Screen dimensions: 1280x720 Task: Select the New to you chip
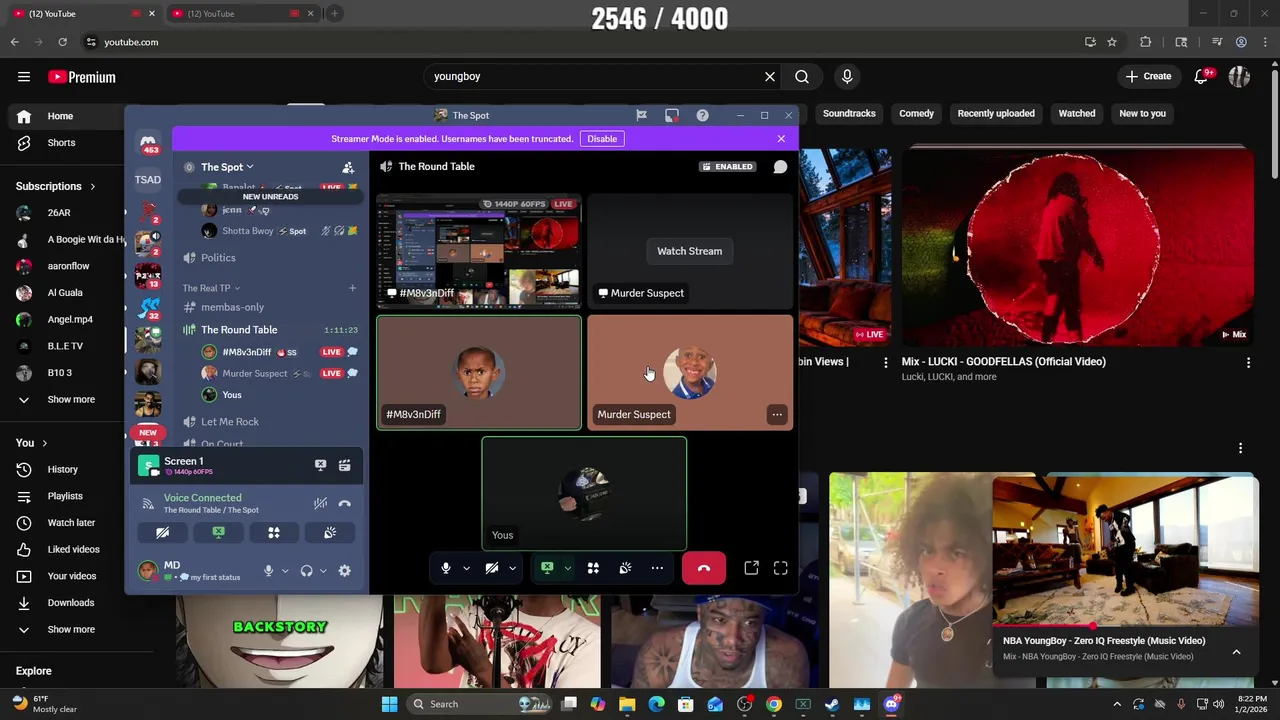[x=1142, y=113]
